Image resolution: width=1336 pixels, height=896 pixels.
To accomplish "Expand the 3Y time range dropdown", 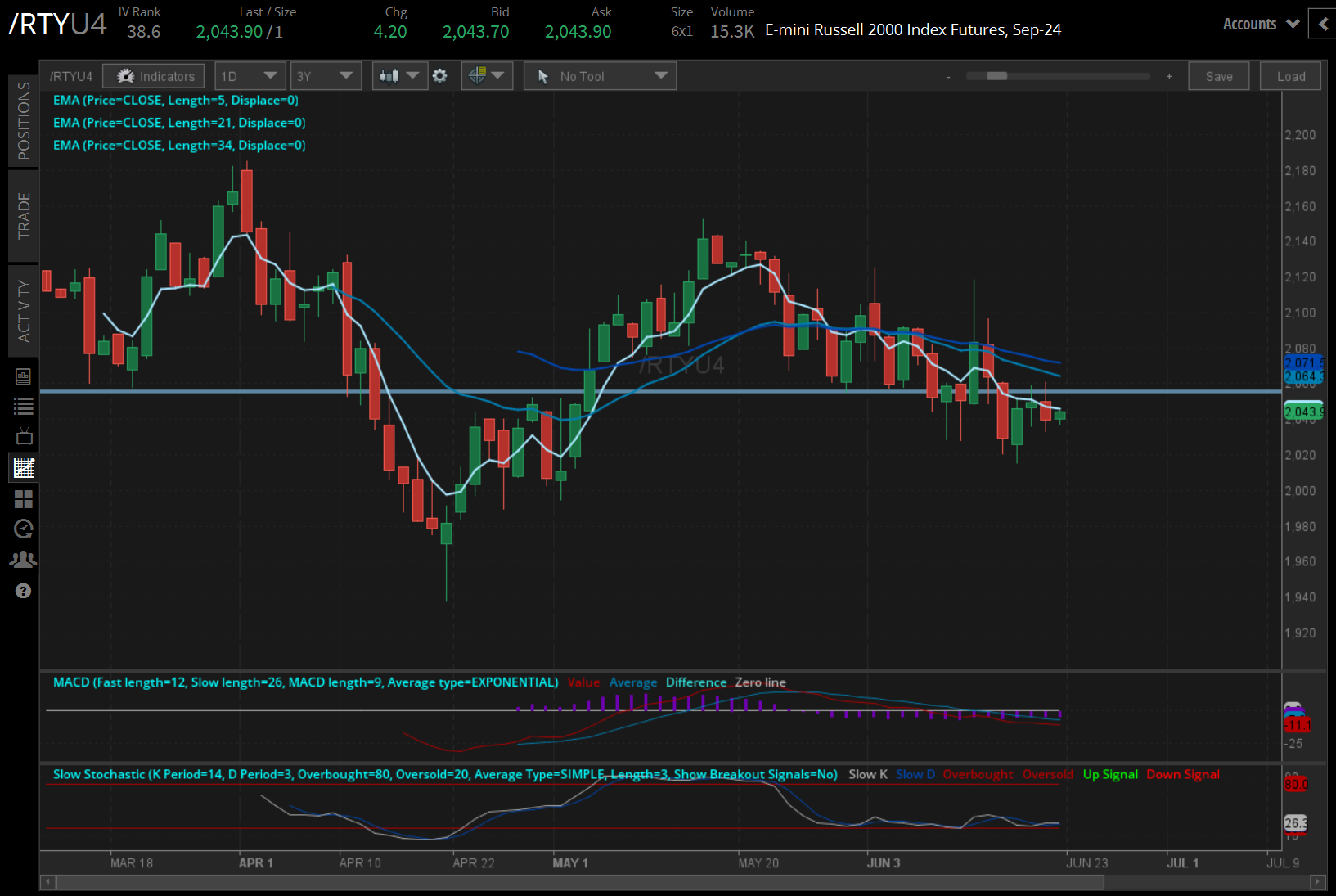I will [326, 76].
